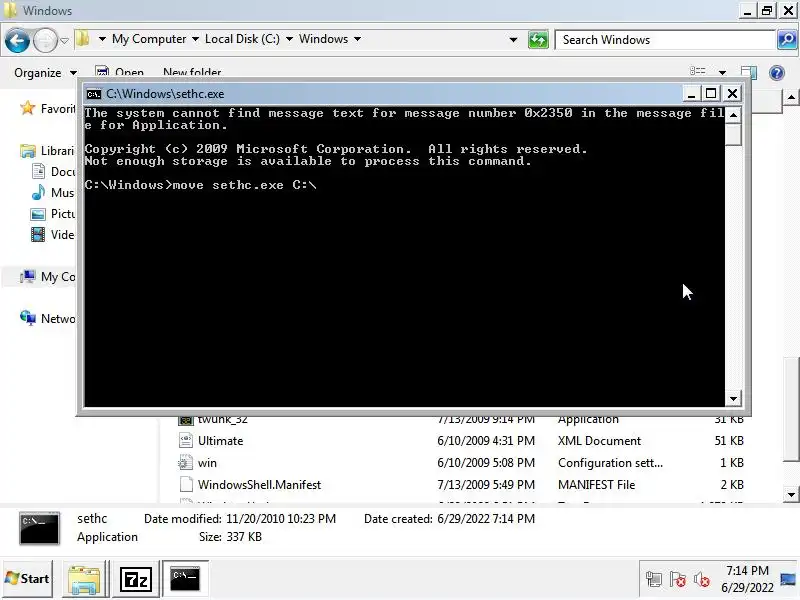Select Favorites in the navigation pane
The image size is (800, 600).
(47, 109)
